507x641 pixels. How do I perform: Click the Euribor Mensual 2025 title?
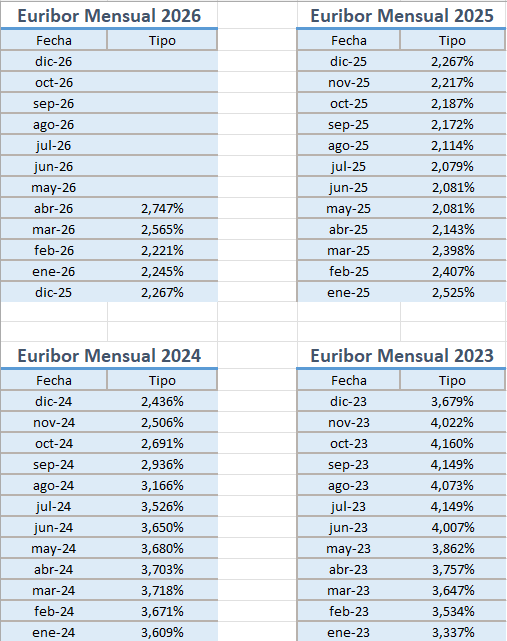(x=402, y=16)
